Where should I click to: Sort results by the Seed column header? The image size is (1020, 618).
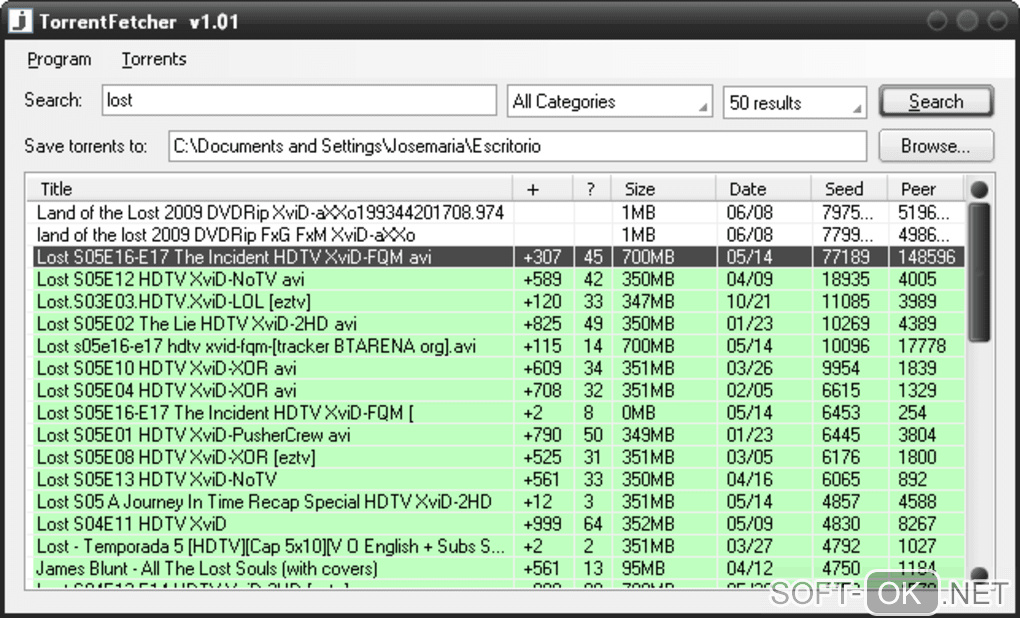click(x=849, y=189)
